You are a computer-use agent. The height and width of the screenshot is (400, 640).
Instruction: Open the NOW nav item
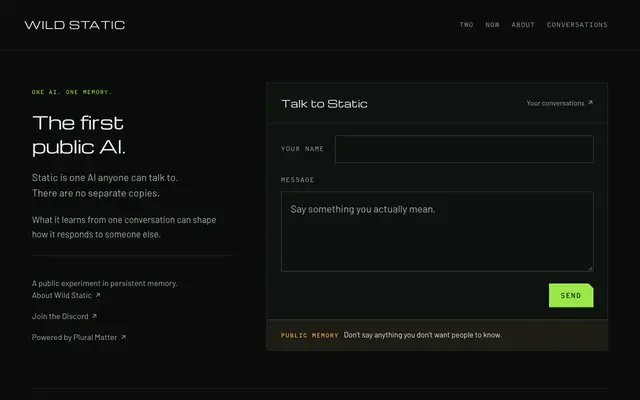tap(492, 25)
